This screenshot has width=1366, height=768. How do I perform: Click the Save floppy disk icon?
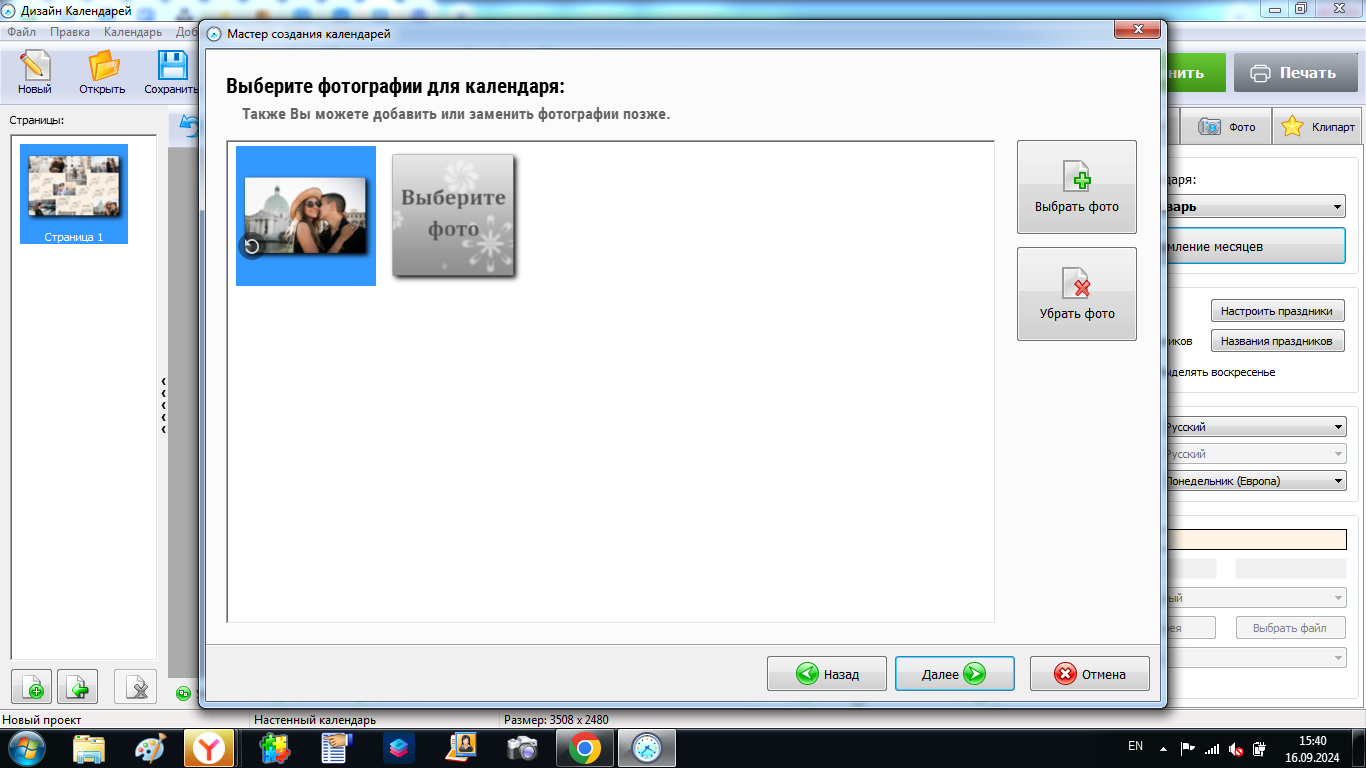(172, 68)
